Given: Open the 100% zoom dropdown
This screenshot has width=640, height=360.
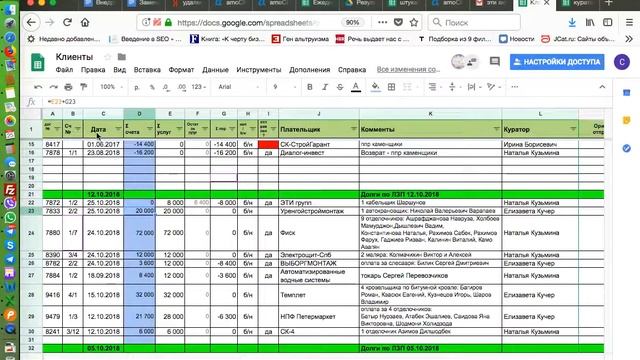Looking at the screenshot, I should pos(111,87).
